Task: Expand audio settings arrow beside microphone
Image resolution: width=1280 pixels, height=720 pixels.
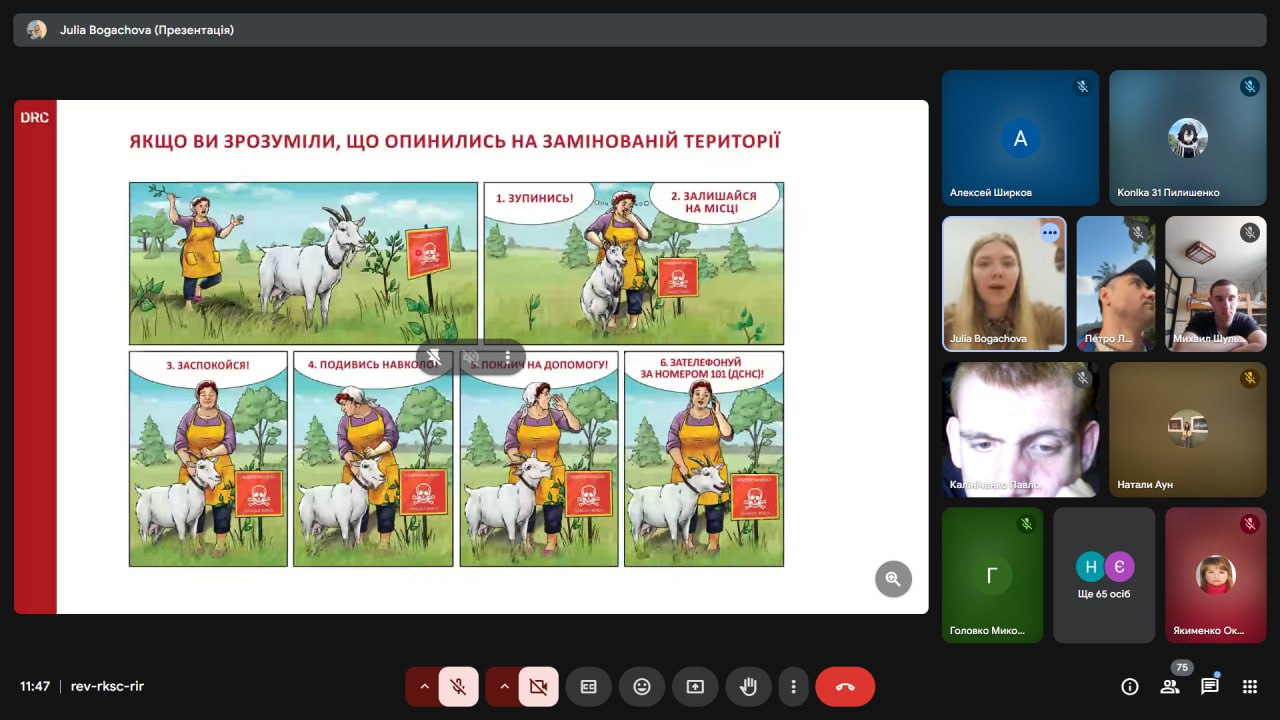Action: pyautogui.click(x=424, y=687)
